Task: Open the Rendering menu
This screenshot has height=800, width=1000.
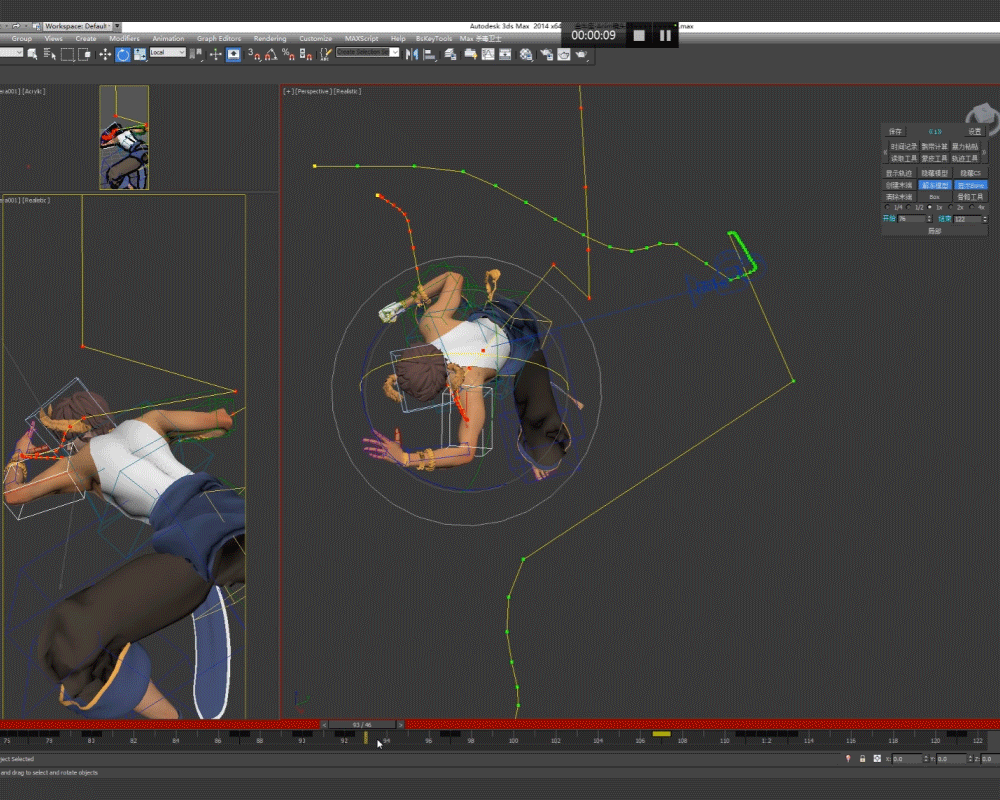Action: (x=270, y=38)
